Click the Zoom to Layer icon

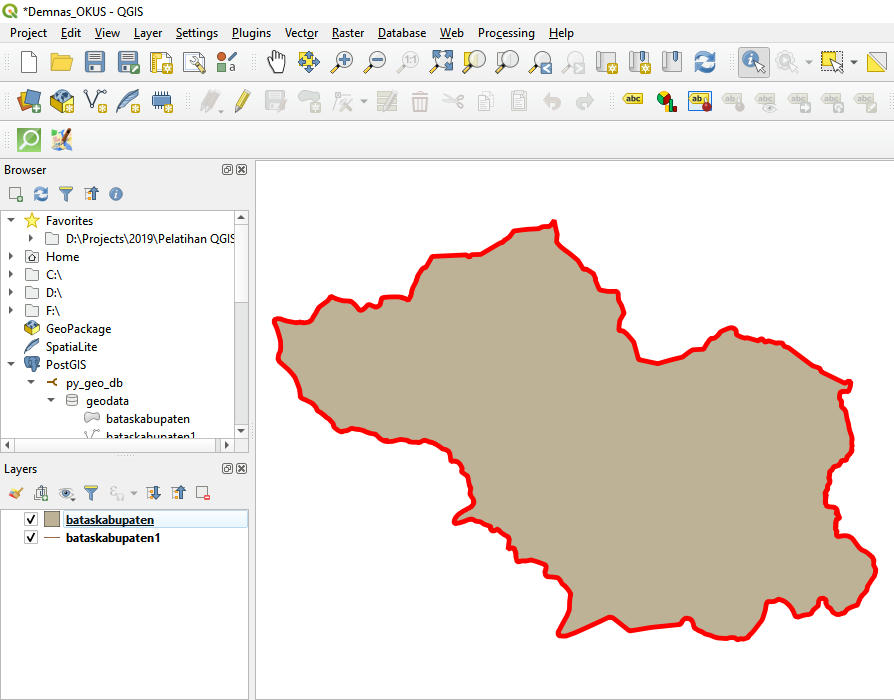[507, 62]
